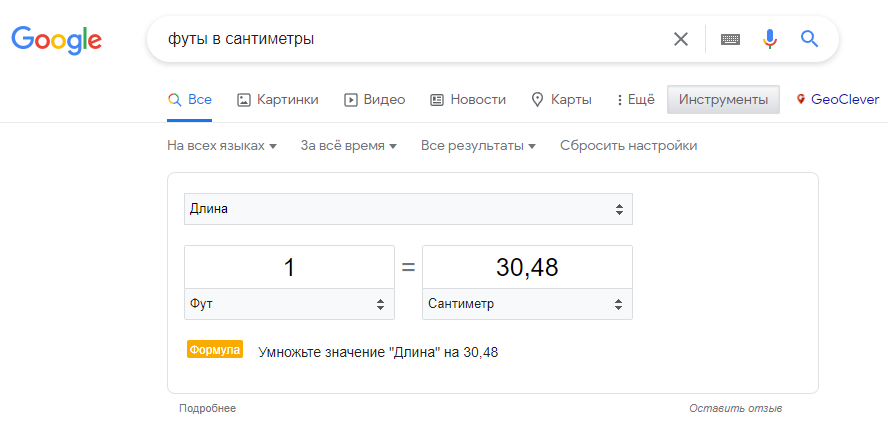Toggle the Инструменты tools button
This screenshot has width=888, height=428.
click(723, 100)
